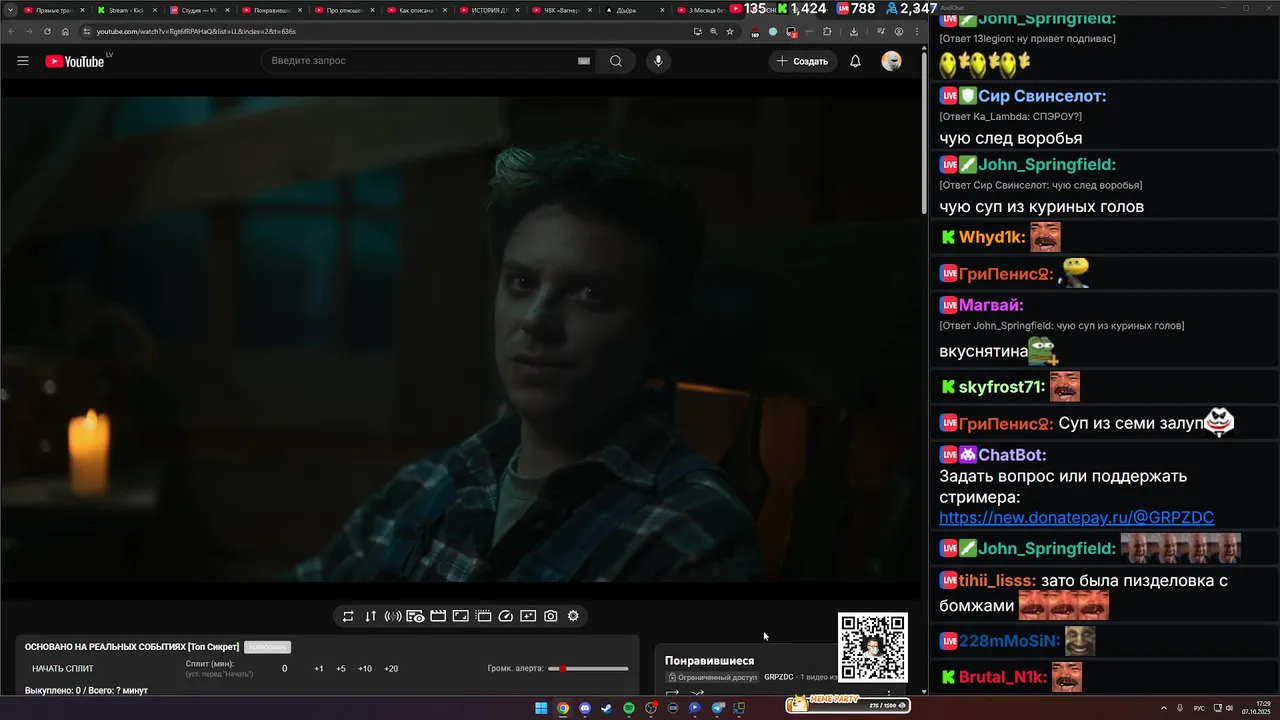Image resolution: width=1280 pixels, height=720 pixels.
Task: Open the YouTube hamburger guide menu
Action: (23, 61)
